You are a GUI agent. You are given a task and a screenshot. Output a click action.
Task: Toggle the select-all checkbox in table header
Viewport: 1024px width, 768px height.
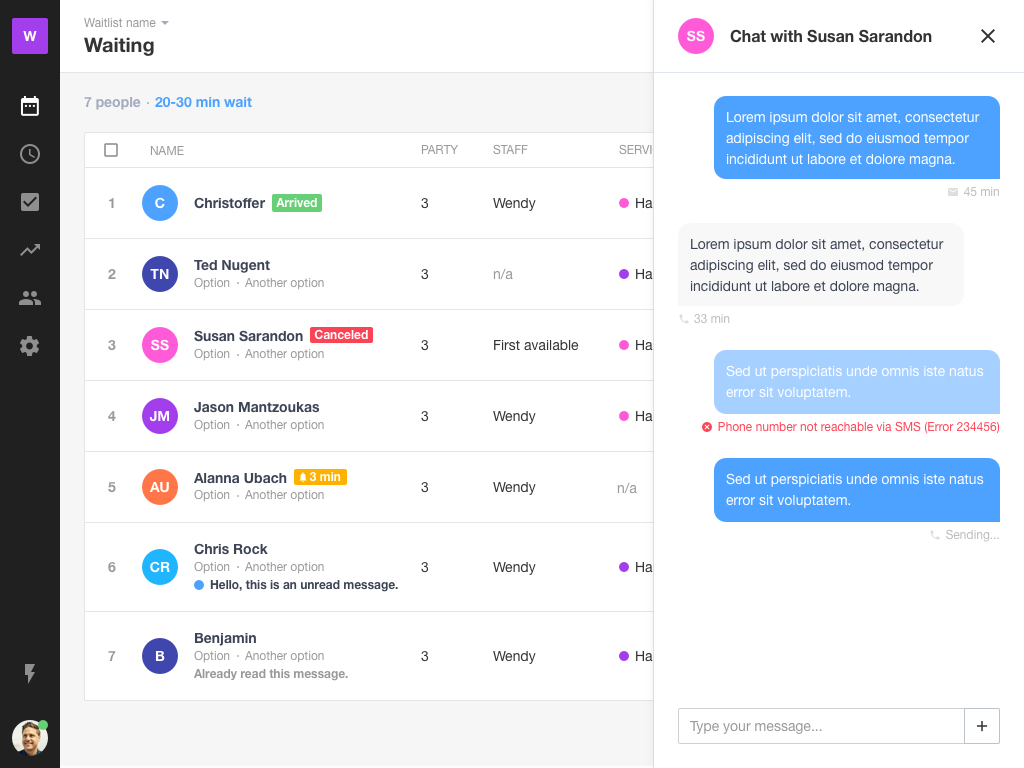[111, 150]
